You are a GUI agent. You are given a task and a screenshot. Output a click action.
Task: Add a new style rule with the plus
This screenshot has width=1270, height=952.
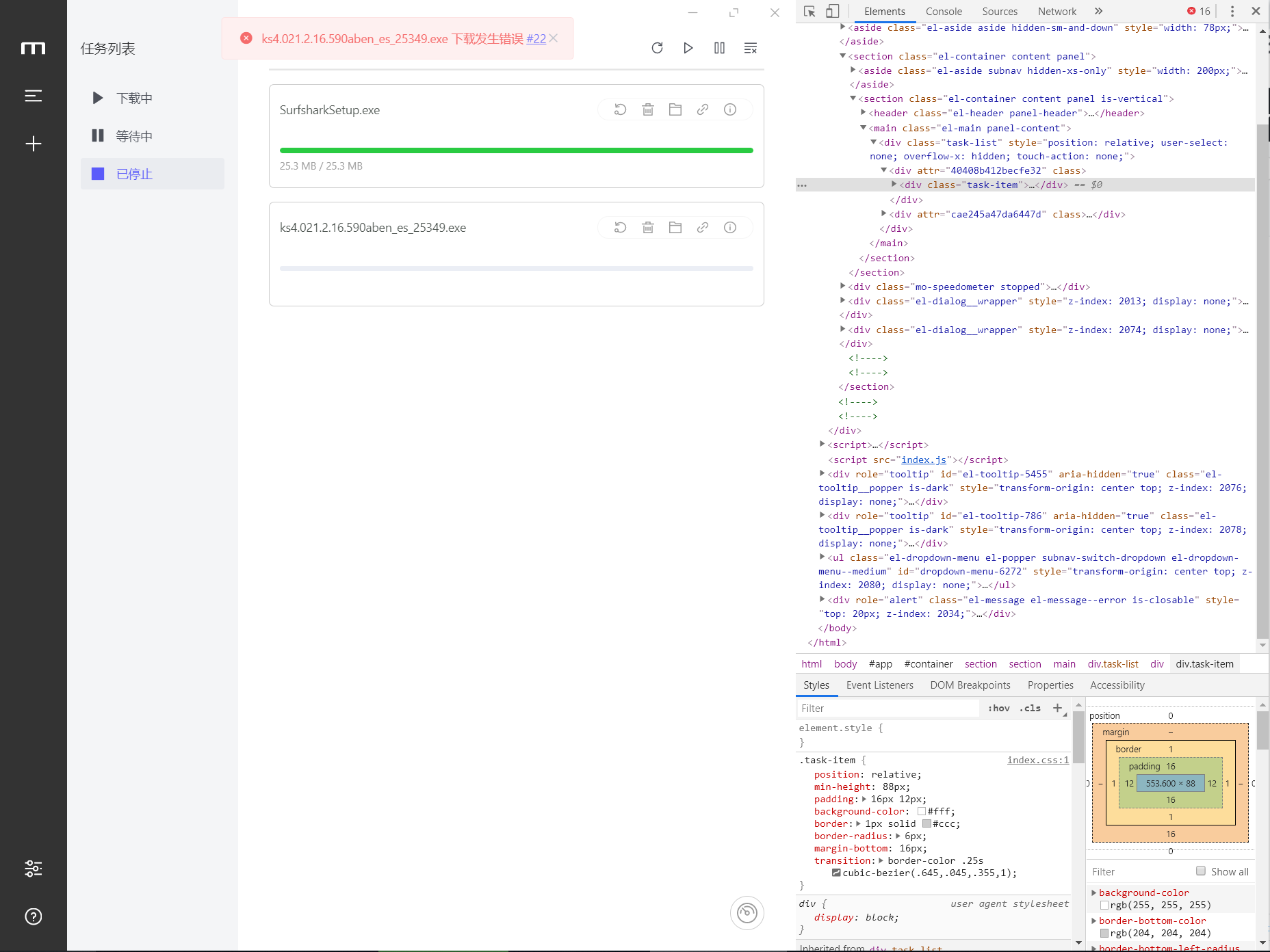(1057, 708)
